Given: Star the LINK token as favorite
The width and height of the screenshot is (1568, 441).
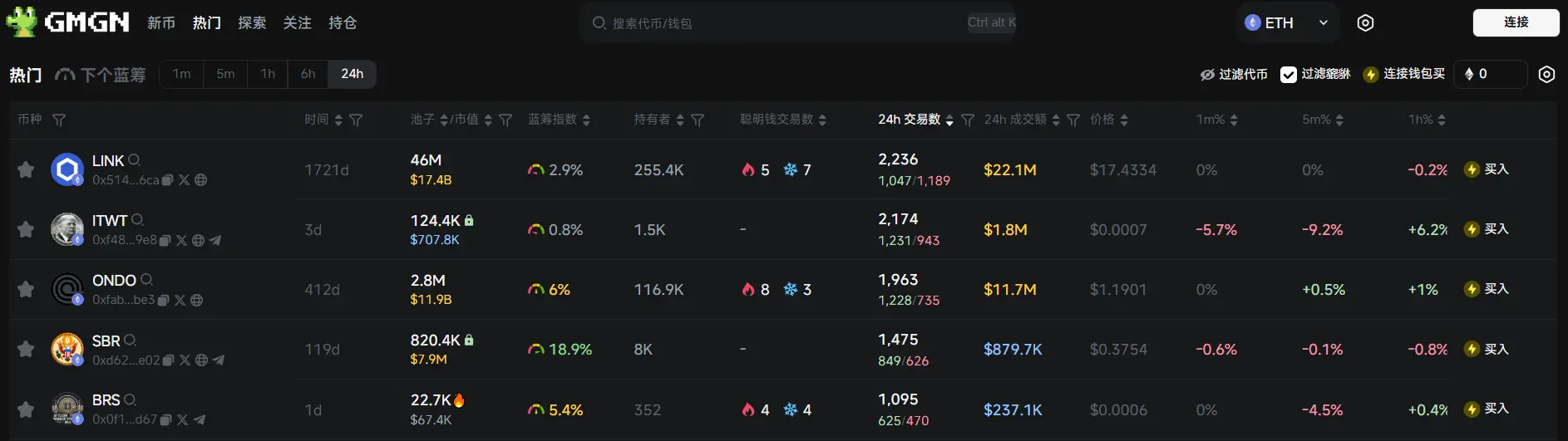Looking at the screenshot, I should [x=26, y=169].
